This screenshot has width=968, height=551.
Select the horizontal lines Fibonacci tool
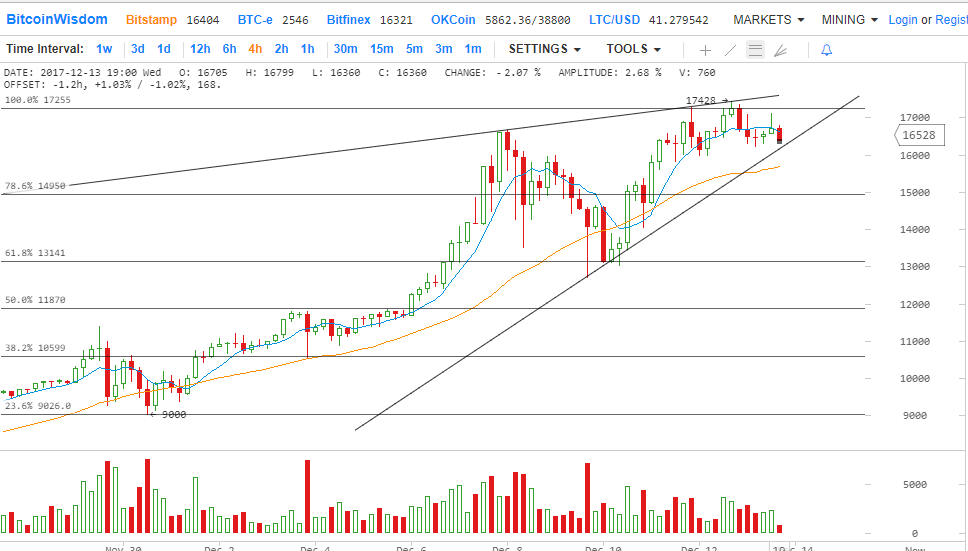(x=756, y=49)
